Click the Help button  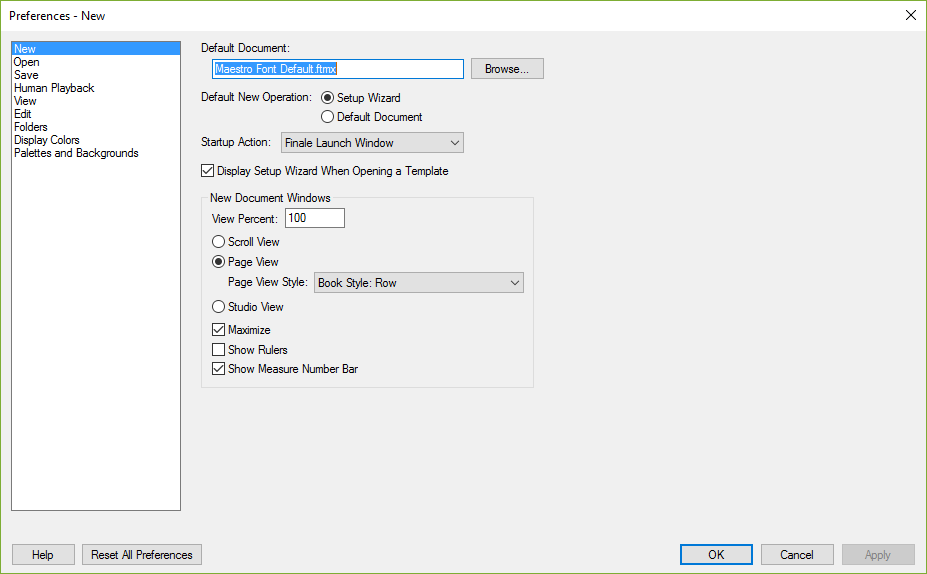(43, 554)
